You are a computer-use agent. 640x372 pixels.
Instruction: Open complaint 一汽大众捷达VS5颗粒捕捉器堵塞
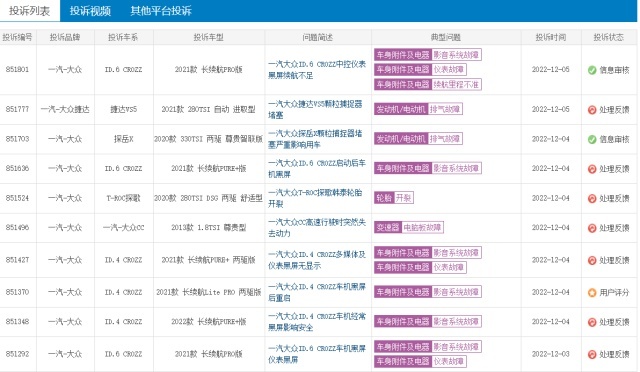(x=315, y=109)
